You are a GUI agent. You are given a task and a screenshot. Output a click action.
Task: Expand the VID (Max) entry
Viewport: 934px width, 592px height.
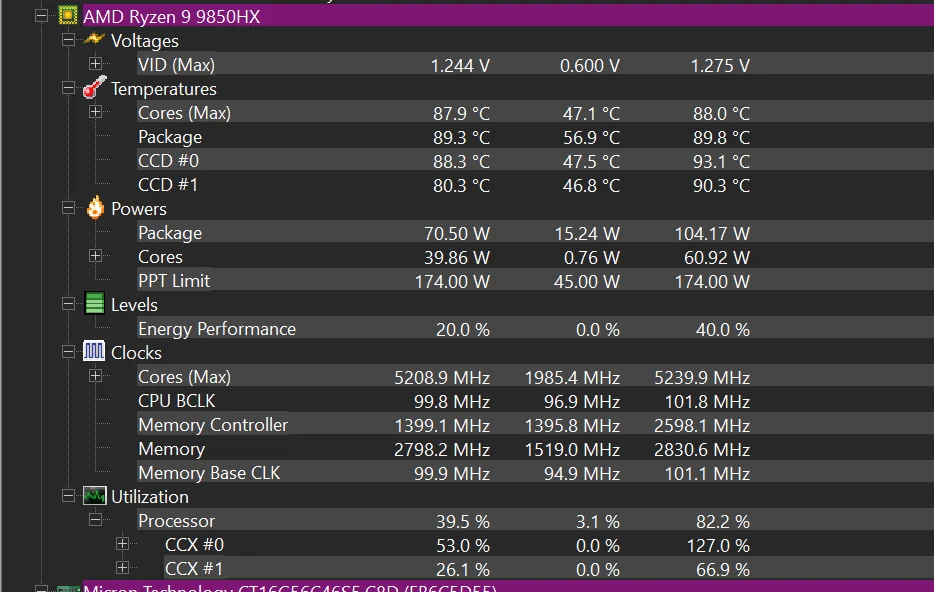tap(95, 63)
